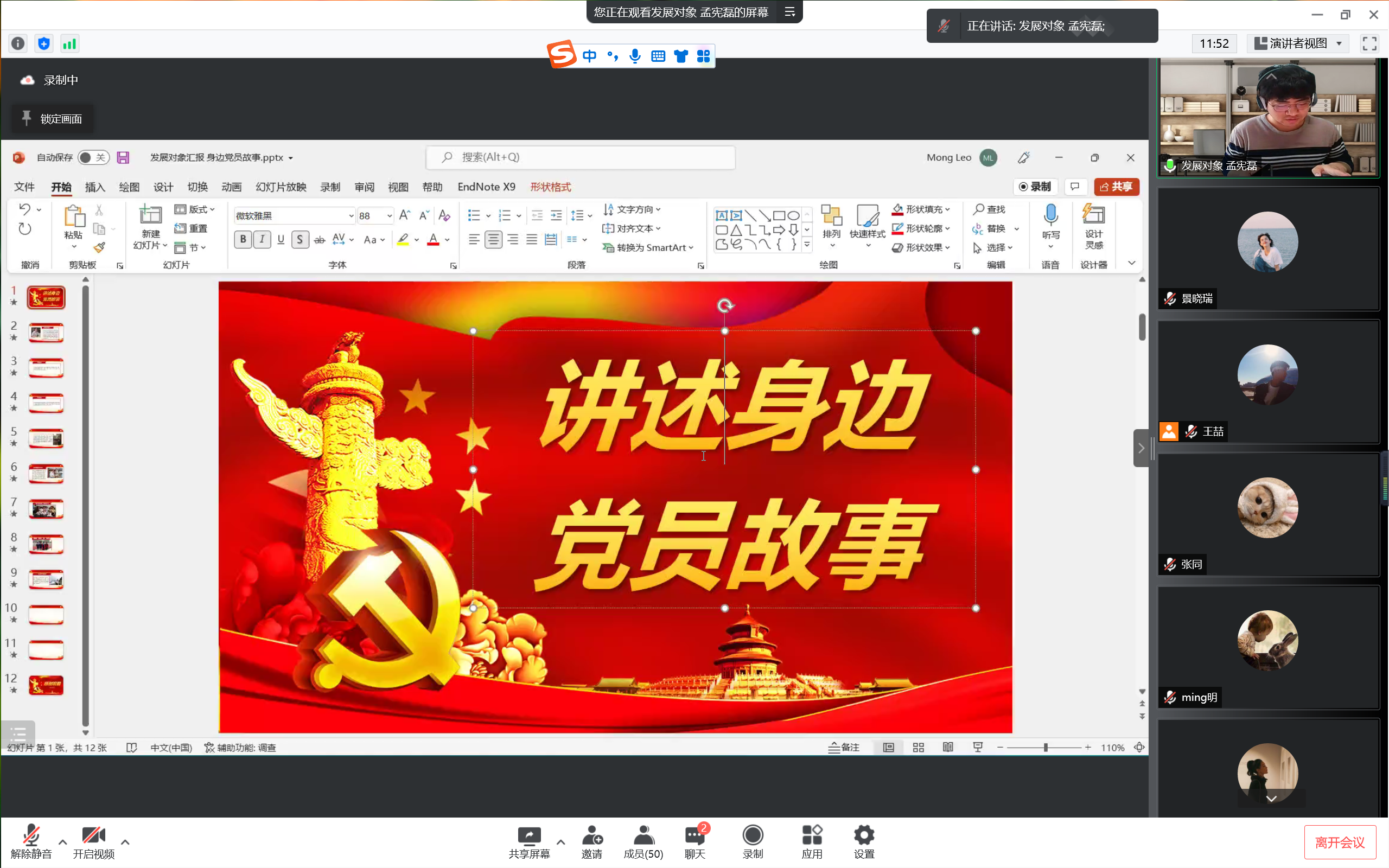1389x868 pixels.
Task: Toggle bold formatting button
Action: (243, 239)
